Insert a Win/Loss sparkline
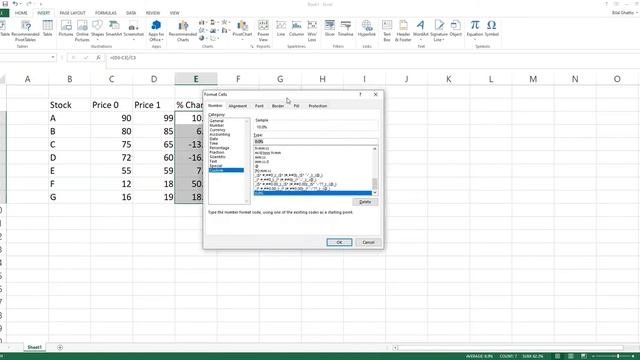This screenshot has width=640, height=360. [x=312, y=31]
